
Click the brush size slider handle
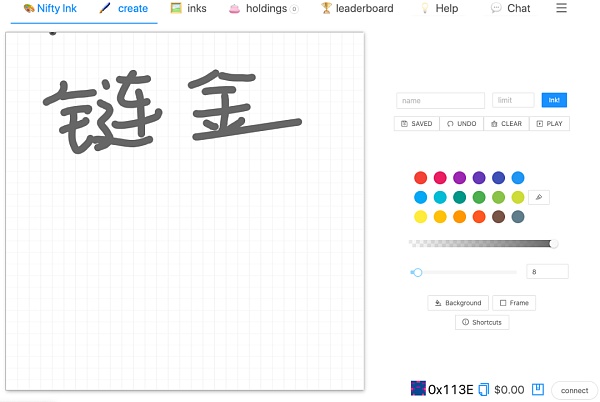click(x=418, y=272)
